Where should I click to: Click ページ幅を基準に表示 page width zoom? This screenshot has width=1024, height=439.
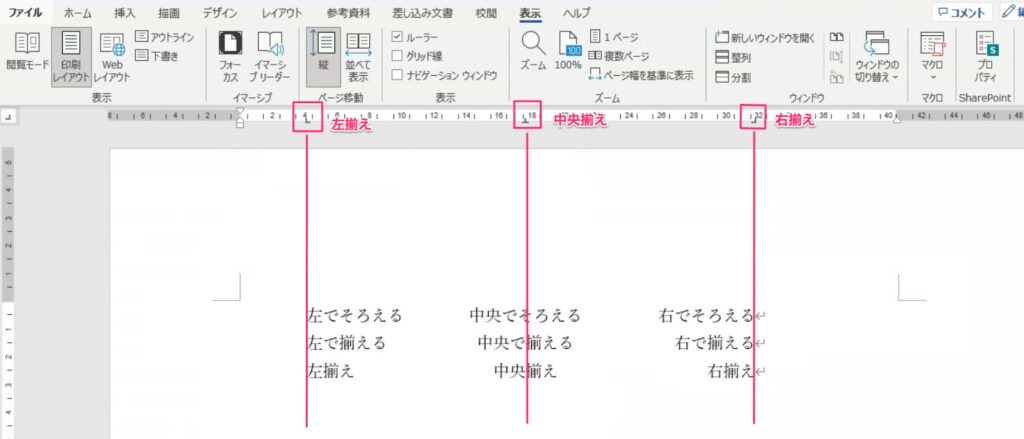[641, 75]
